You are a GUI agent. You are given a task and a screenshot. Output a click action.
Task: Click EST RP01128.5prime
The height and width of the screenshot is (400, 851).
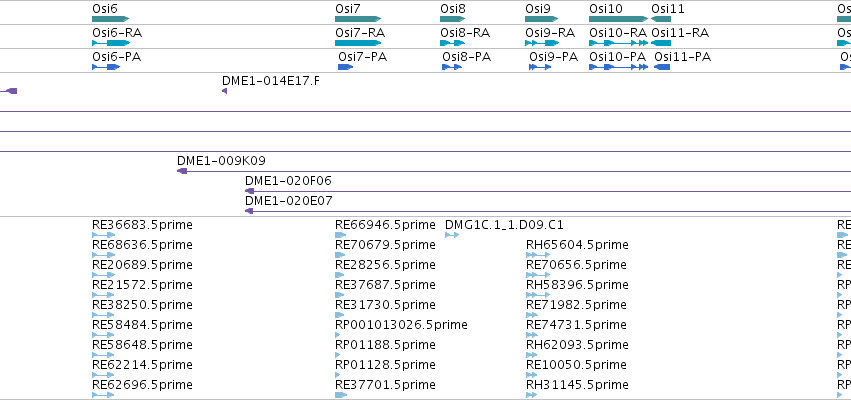point(338,375)
